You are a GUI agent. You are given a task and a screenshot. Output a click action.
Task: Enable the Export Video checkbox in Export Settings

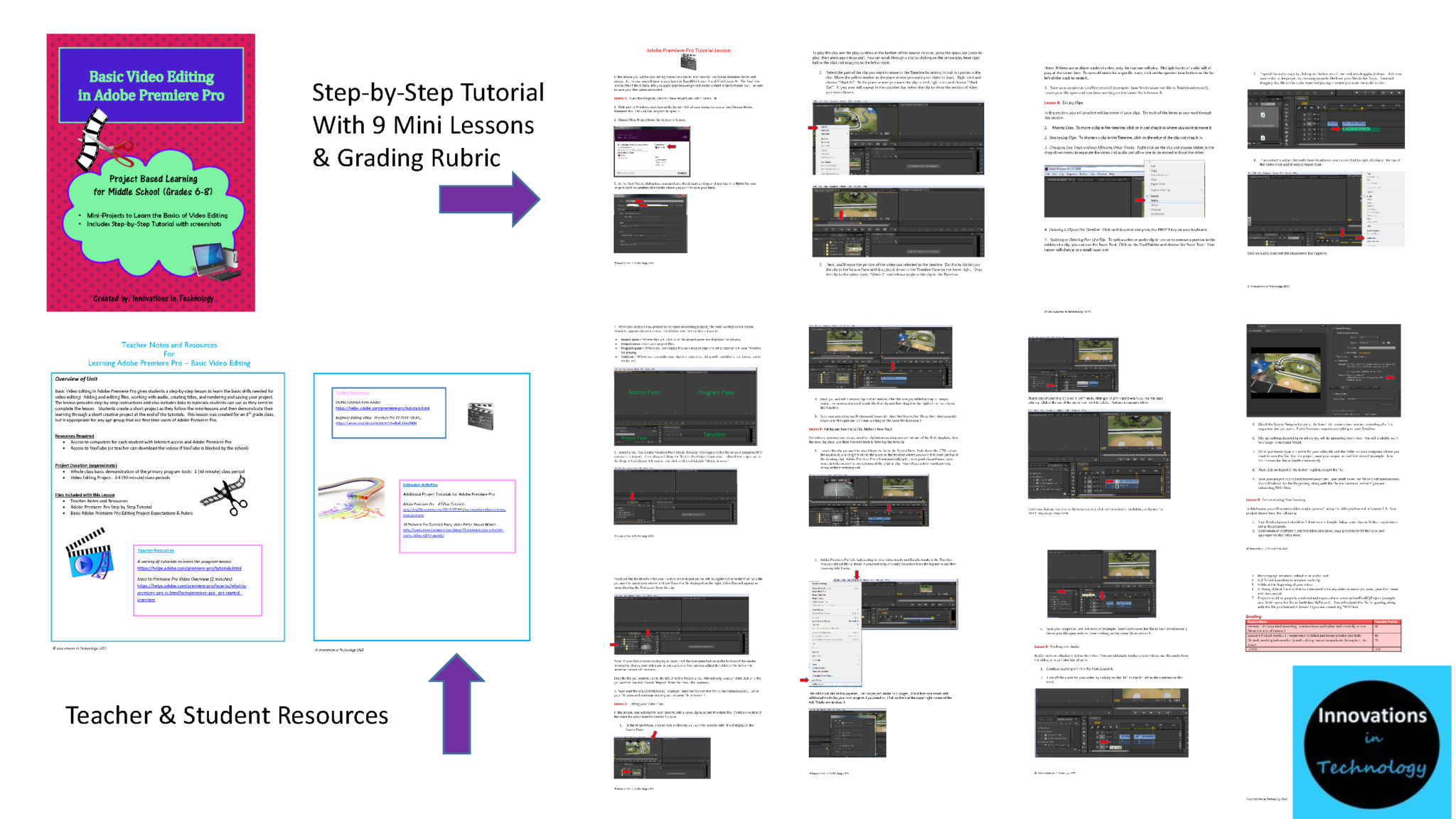[x=1336, y=357]
